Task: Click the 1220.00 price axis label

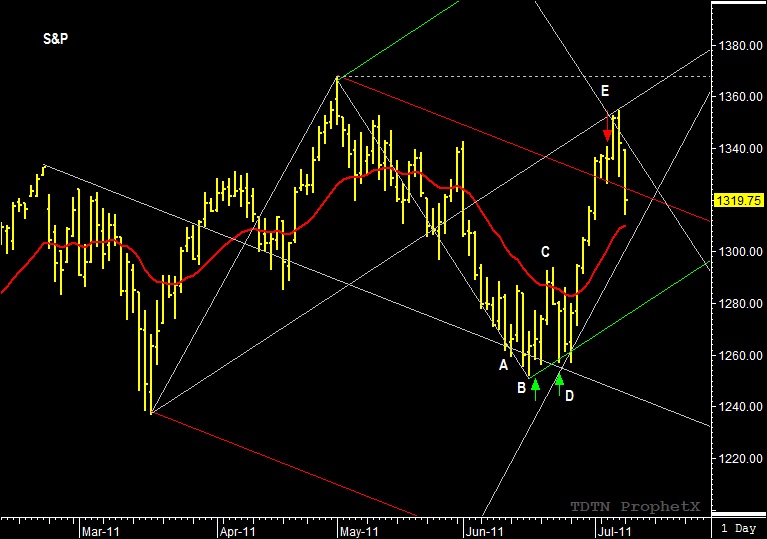Action: [x=740, y=458]
